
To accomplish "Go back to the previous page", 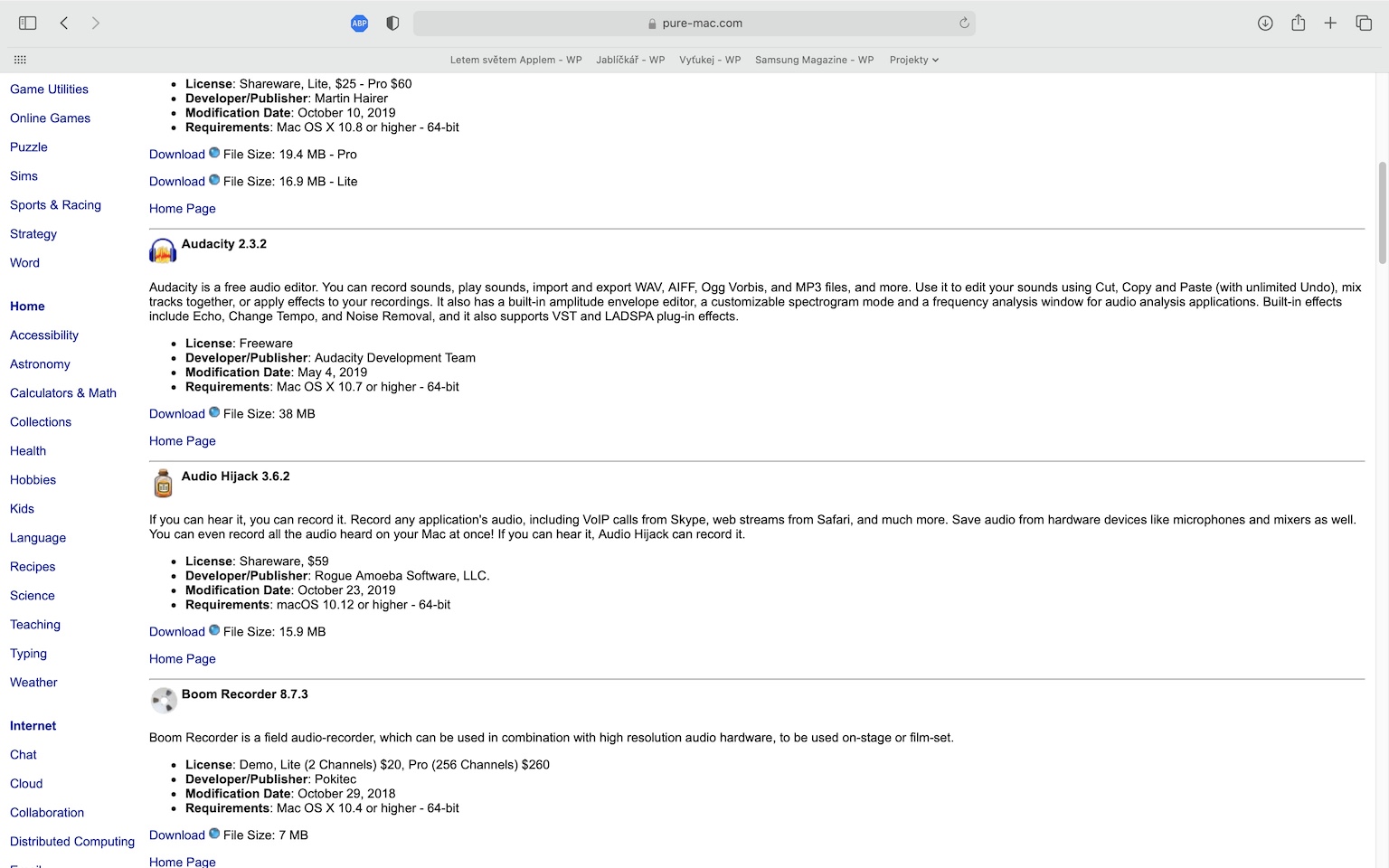I will click(64, 23).
